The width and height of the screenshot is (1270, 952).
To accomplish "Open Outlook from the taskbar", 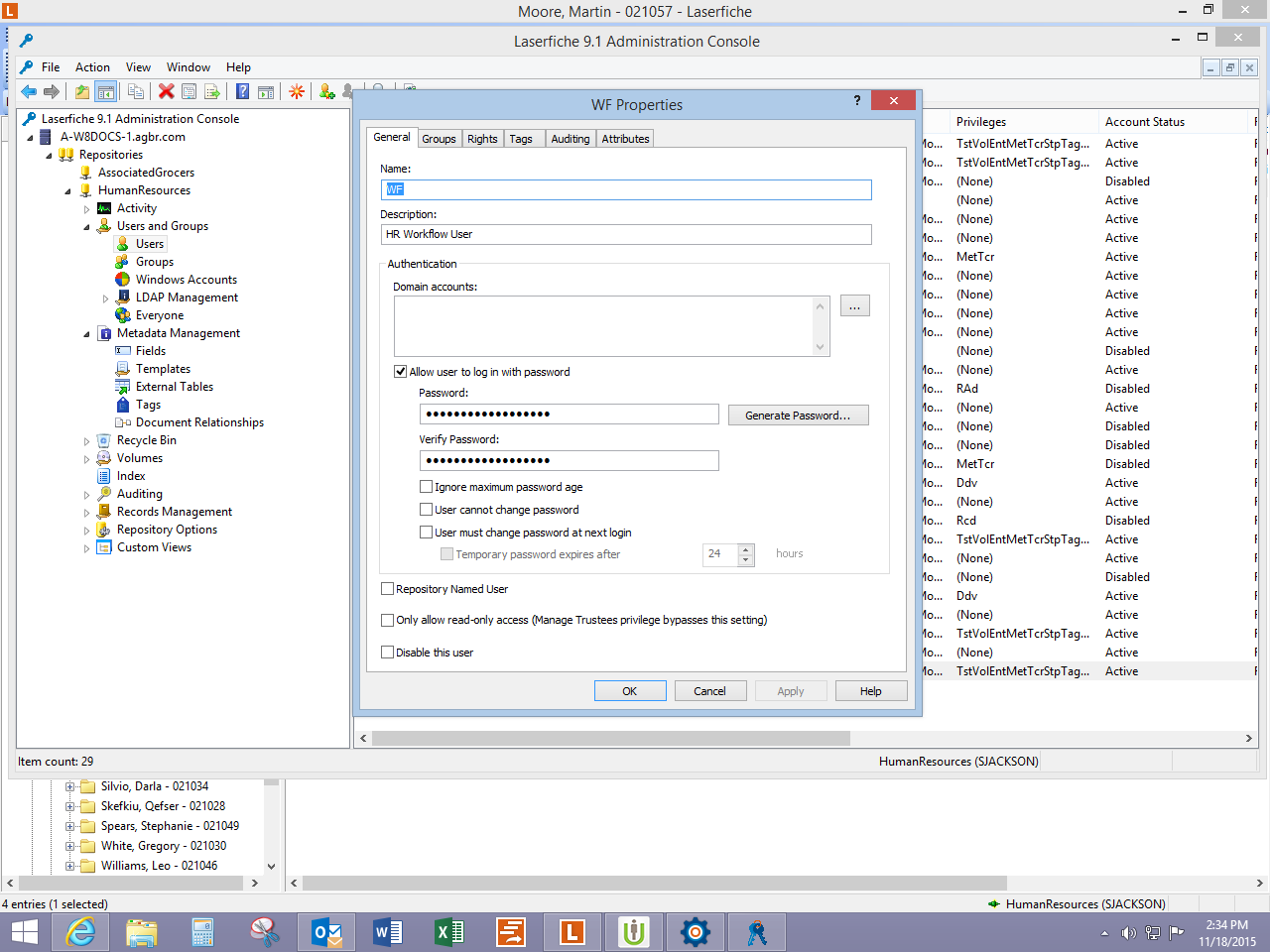I will point(326,932).
